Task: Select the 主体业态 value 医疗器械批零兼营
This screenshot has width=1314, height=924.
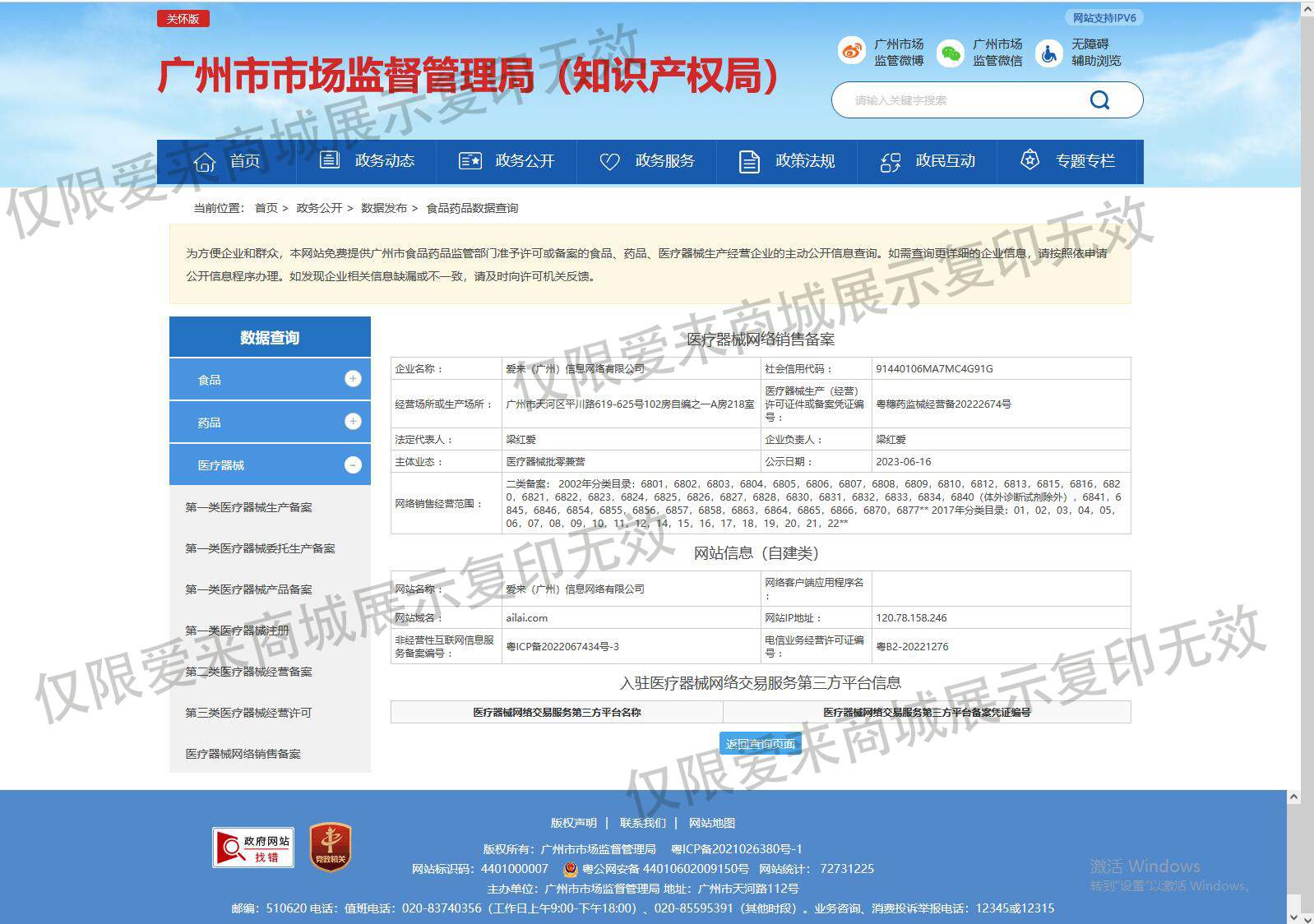Action: 545,462
